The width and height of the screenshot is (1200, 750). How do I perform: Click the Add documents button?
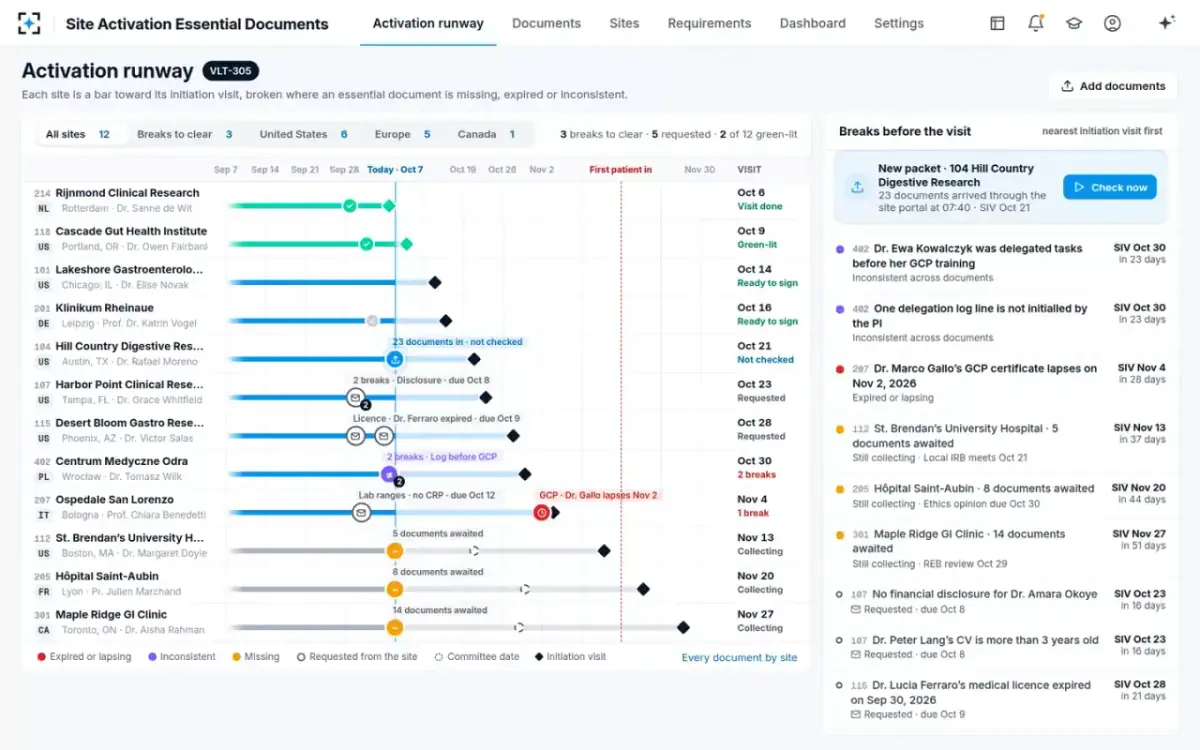(1113, 86)
